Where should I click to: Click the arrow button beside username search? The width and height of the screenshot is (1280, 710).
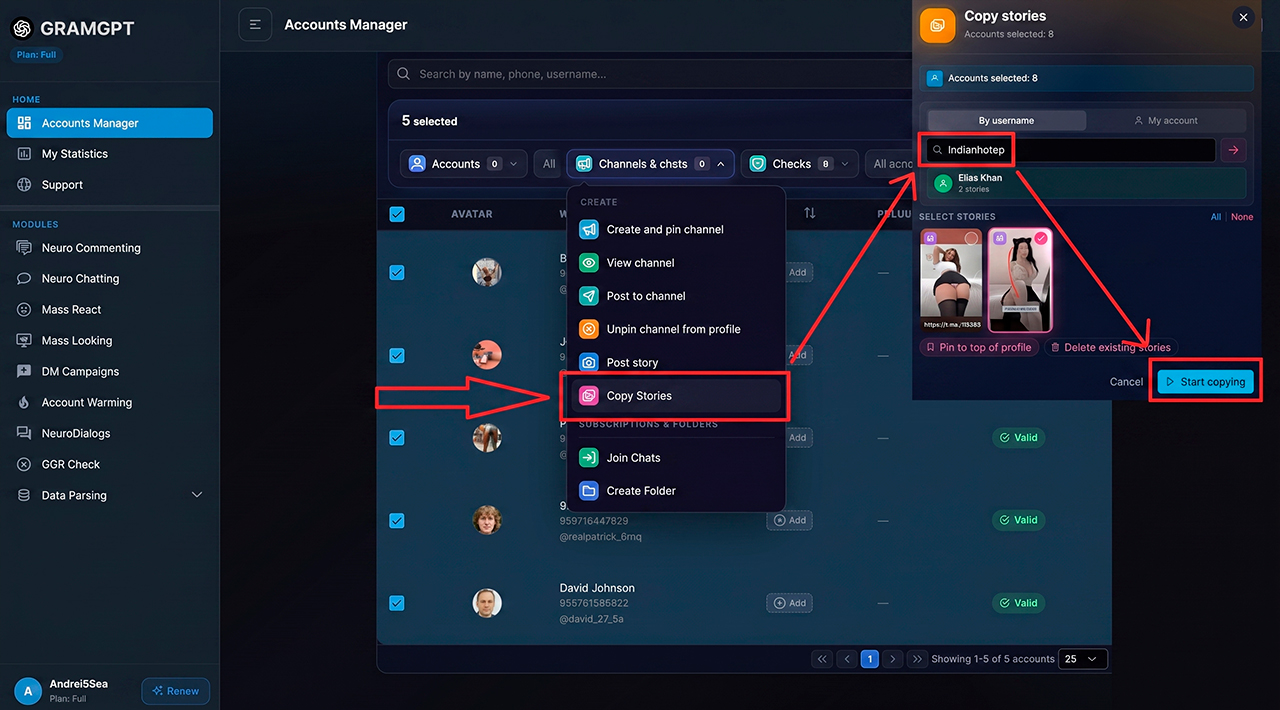point(1233,150)
